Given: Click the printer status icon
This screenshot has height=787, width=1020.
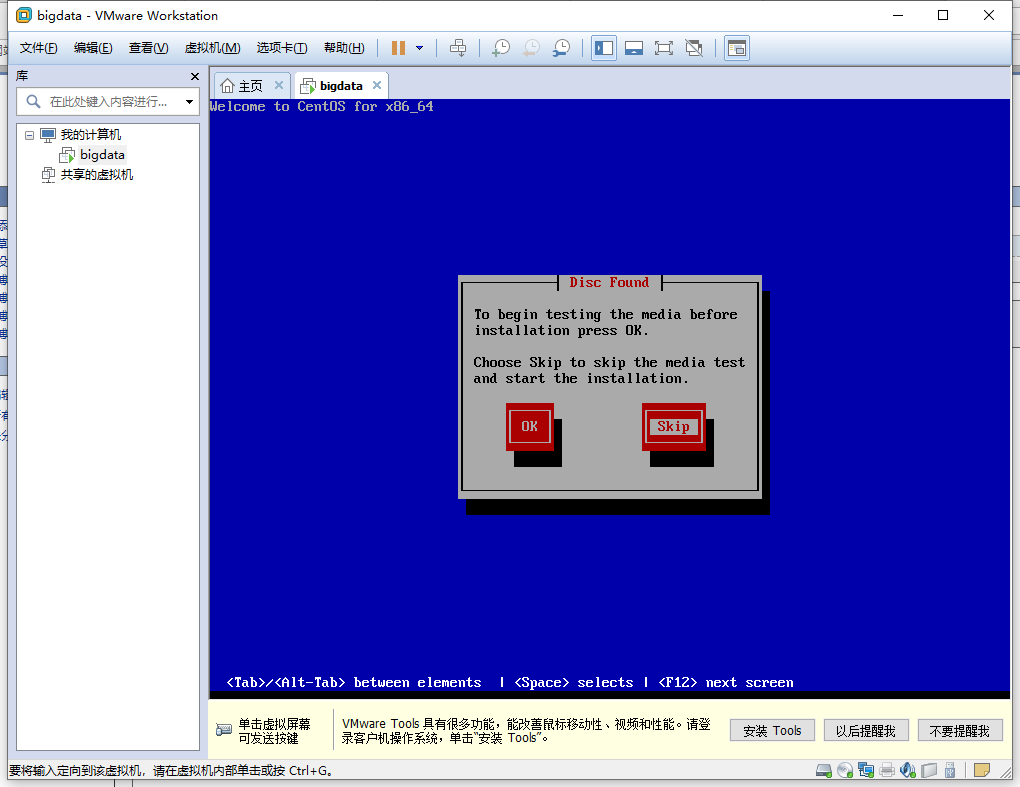Looking at the screenshot, I should [x=887, y=771].
